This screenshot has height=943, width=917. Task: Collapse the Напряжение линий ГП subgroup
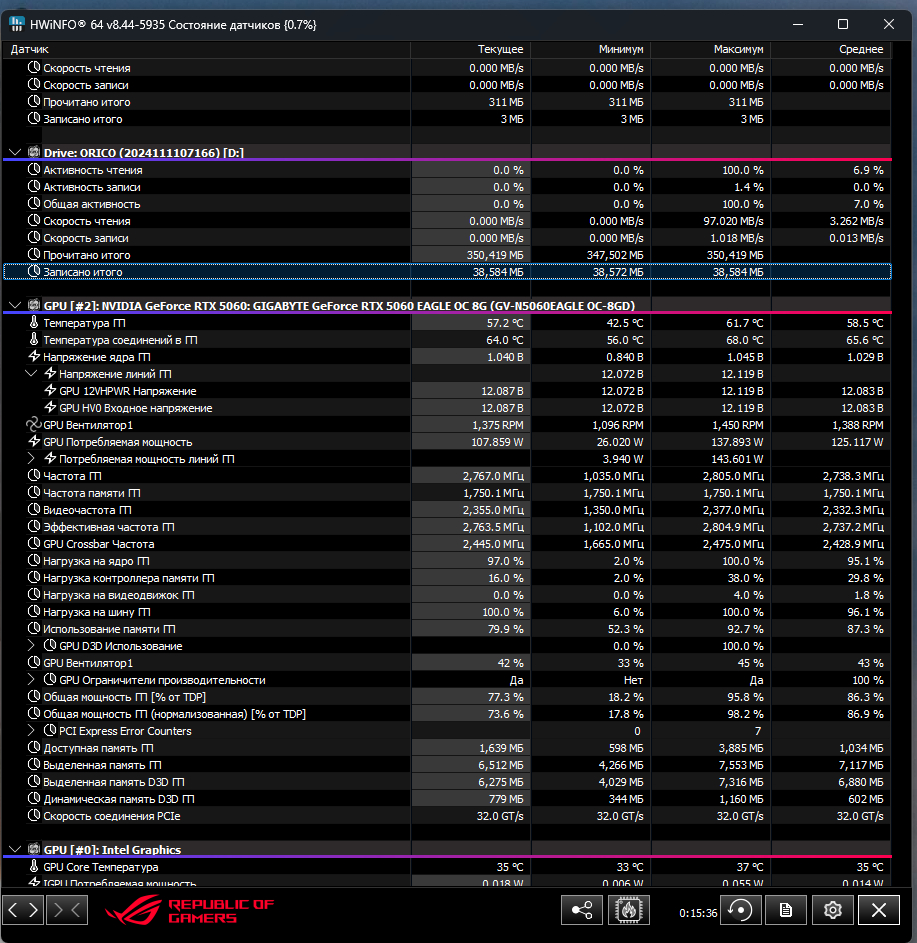31,374
